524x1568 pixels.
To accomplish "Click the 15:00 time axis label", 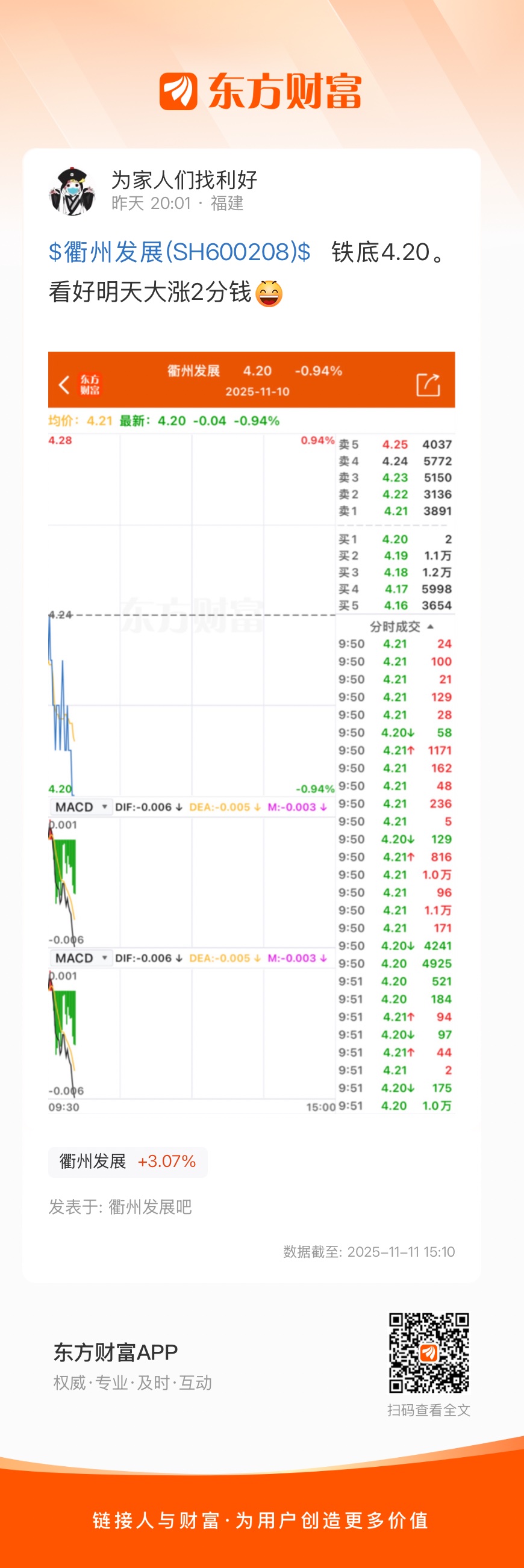I will pos(321,1107).
